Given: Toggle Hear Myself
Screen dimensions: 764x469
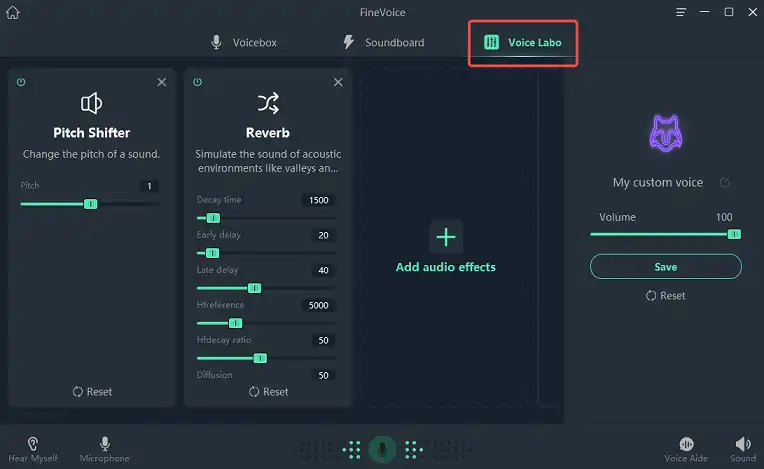Looking at the screenshot, I should click(33, 450).
